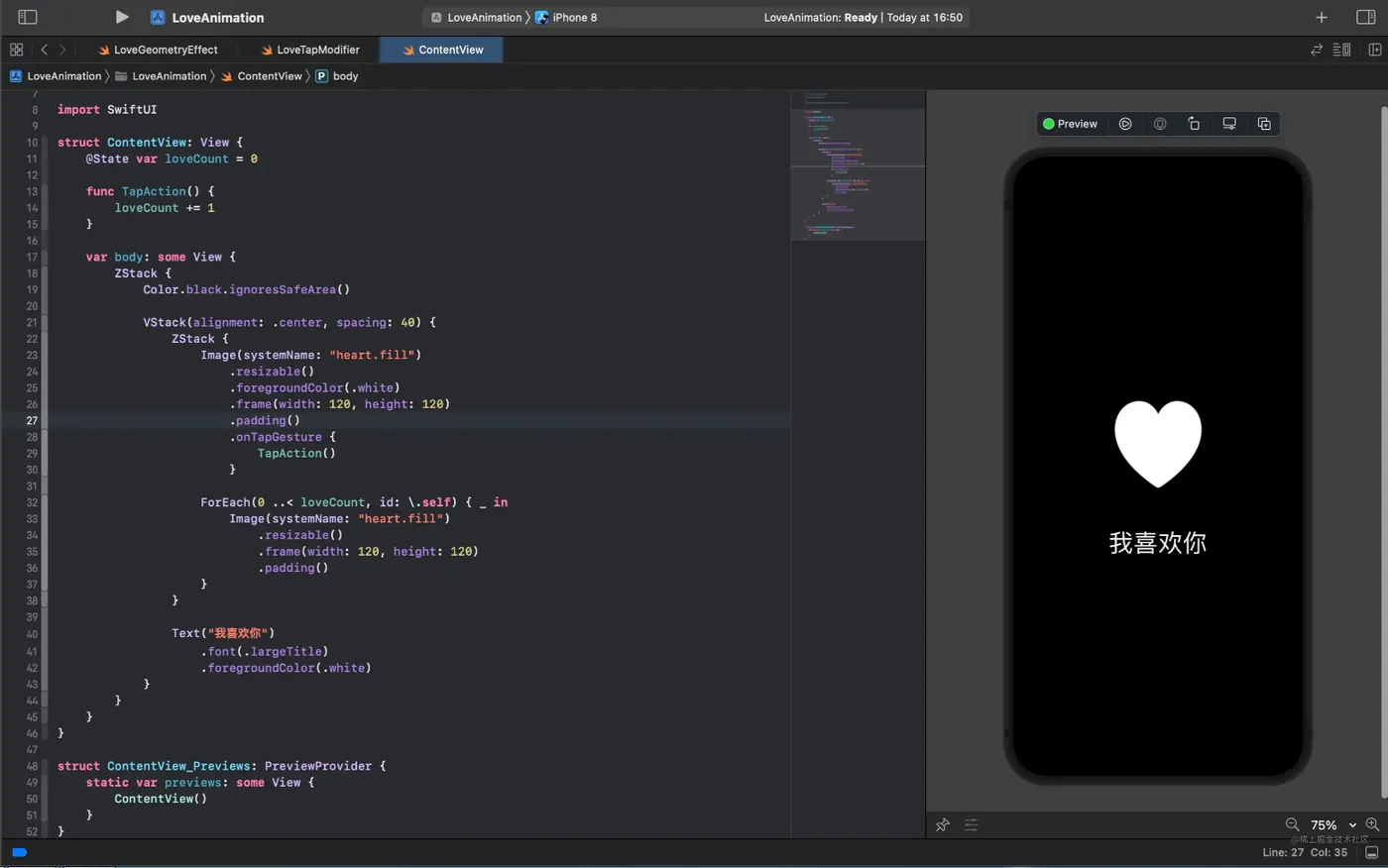Click "struct ContentView_Previews" line
This screenshot has width=1388, height=868.
(x=222, y=765)
